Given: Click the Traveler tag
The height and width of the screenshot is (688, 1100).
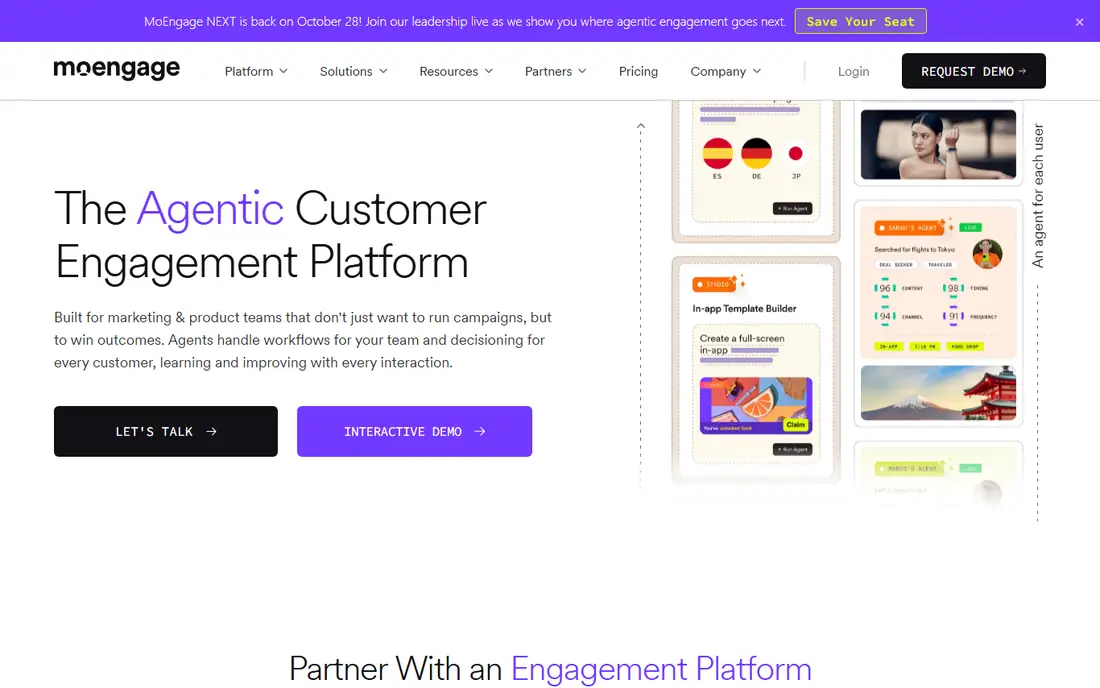Looking at the screenshot, I should click(940, 264).
